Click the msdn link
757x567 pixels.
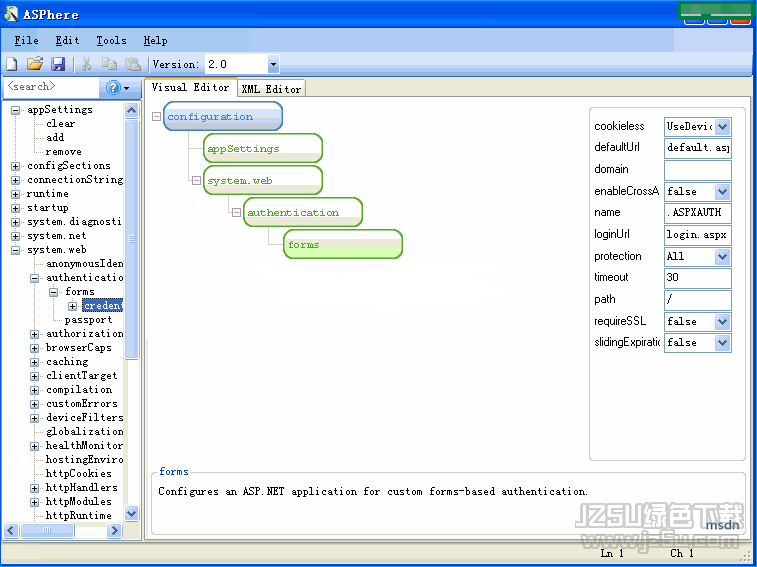click(722, 525)
